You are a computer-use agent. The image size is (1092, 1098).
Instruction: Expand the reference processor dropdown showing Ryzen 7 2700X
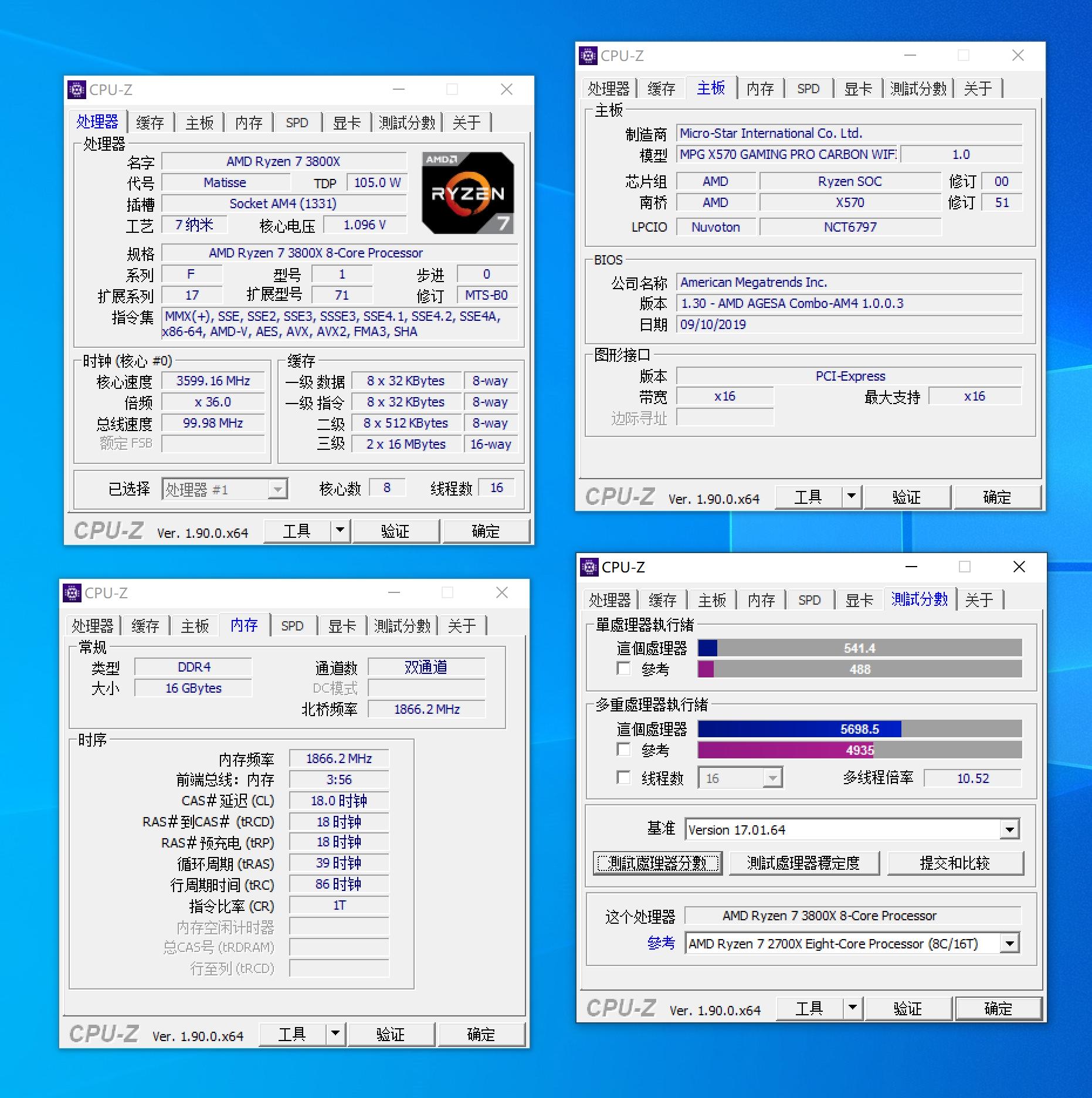pos(1009,944)
